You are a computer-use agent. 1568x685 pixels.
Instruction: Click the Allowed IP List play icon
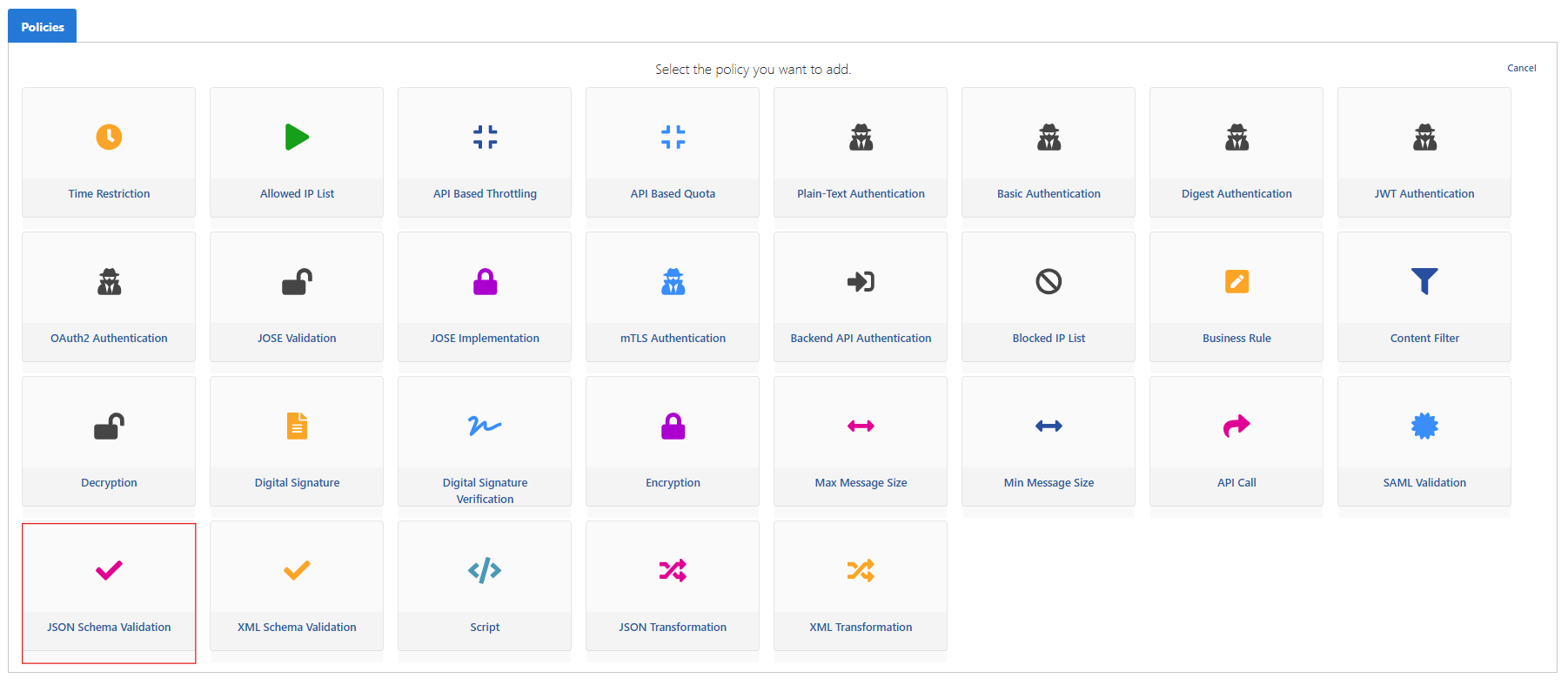click(297, 137)
